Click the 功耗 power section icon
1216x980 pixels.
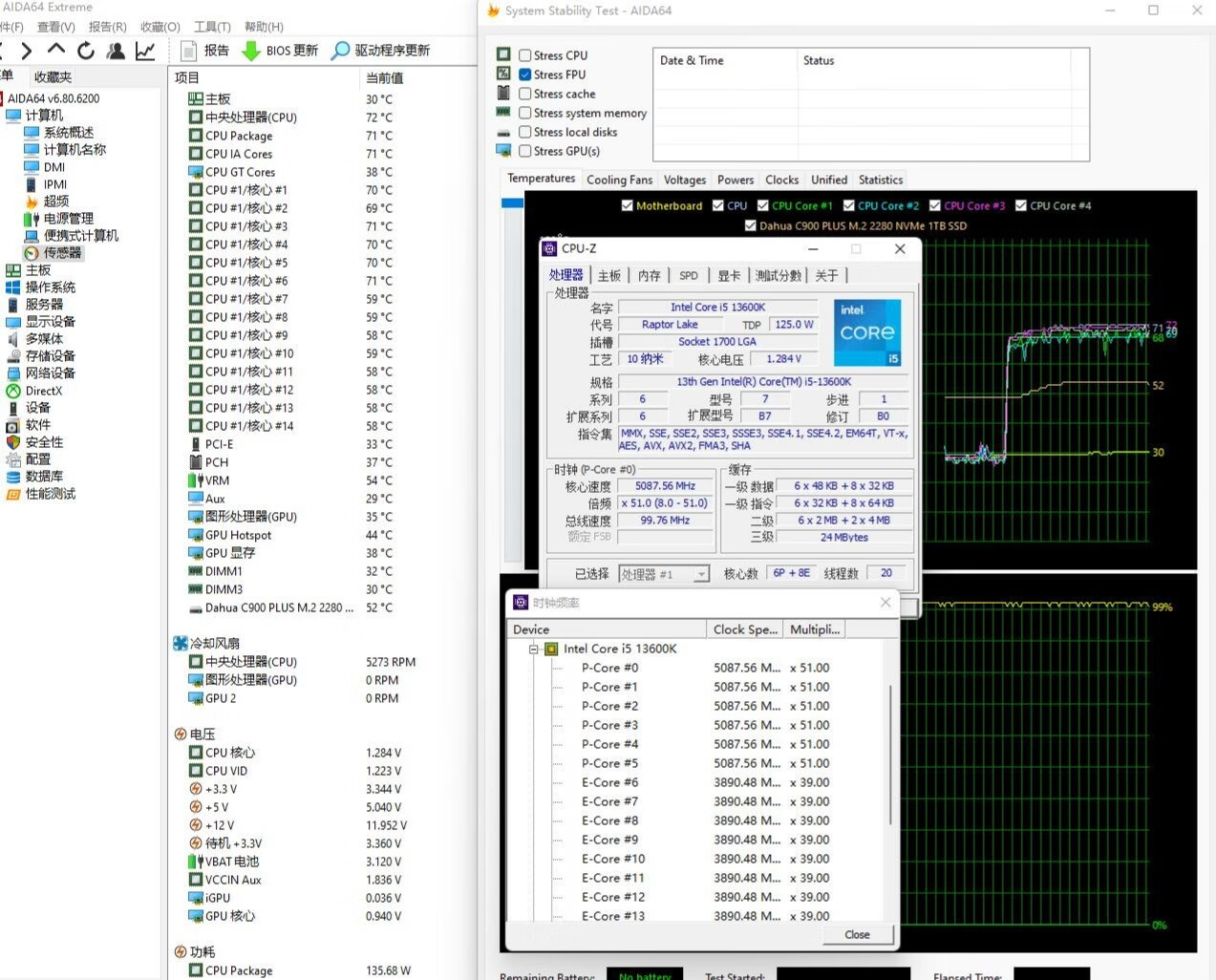coord(181,951)
